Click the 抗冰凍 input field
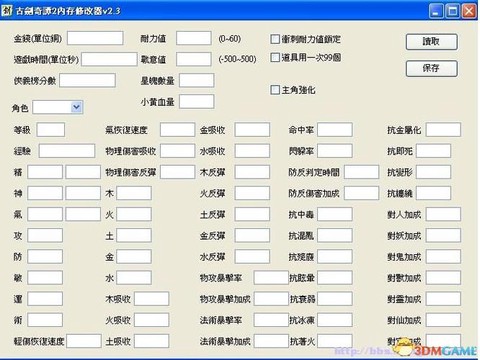The height and width of the screenshot is (360, 480). [335, 320]
